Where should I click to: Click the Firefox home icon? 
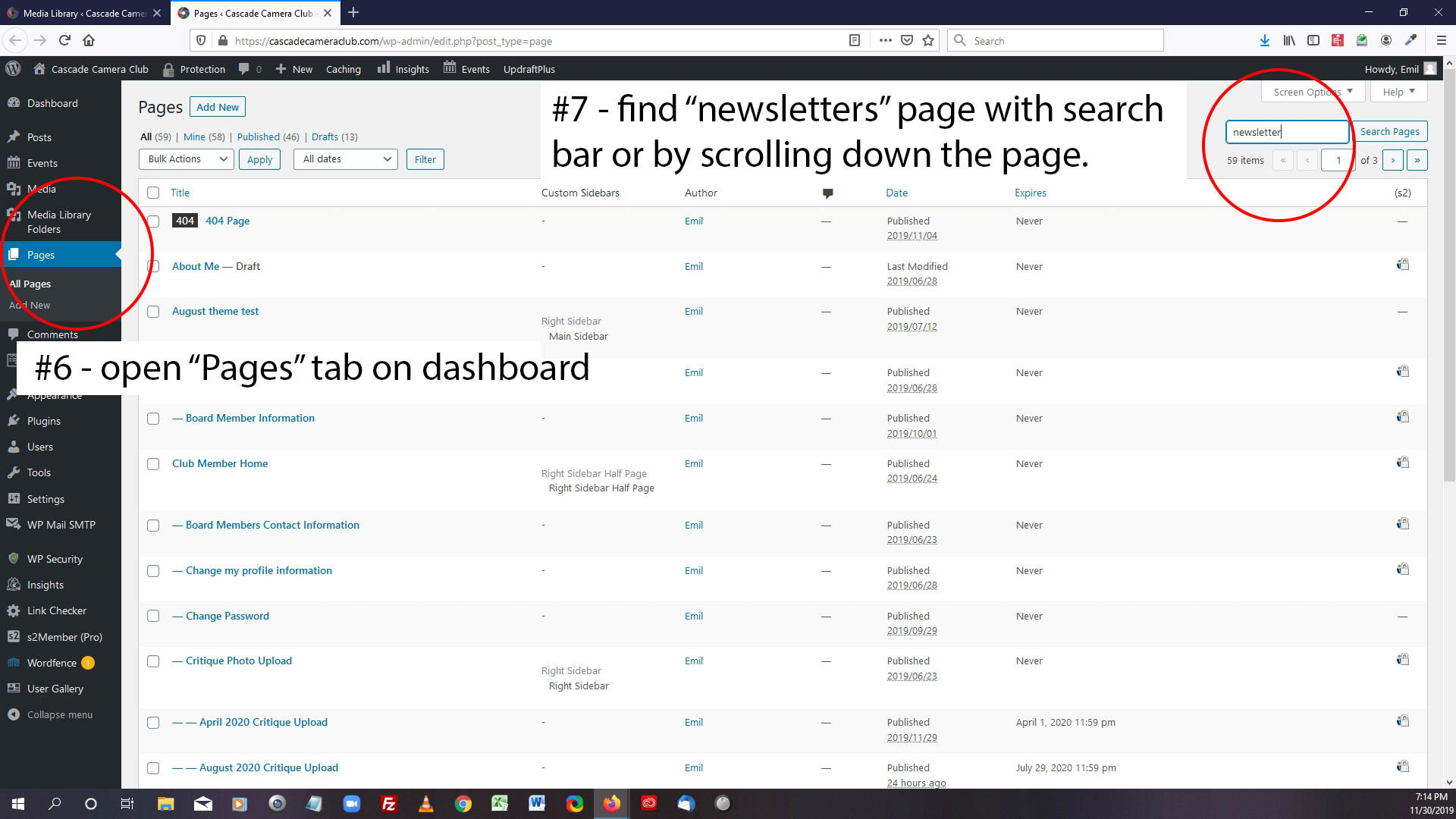pyautogui.click(x=89, y=41)
